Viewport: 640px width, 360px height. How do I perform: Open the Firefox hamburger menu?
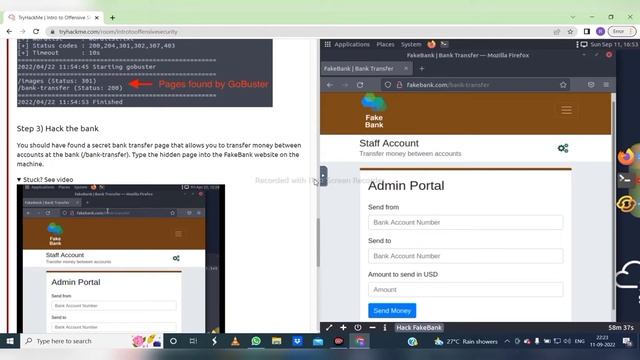(x=606, y=84)
